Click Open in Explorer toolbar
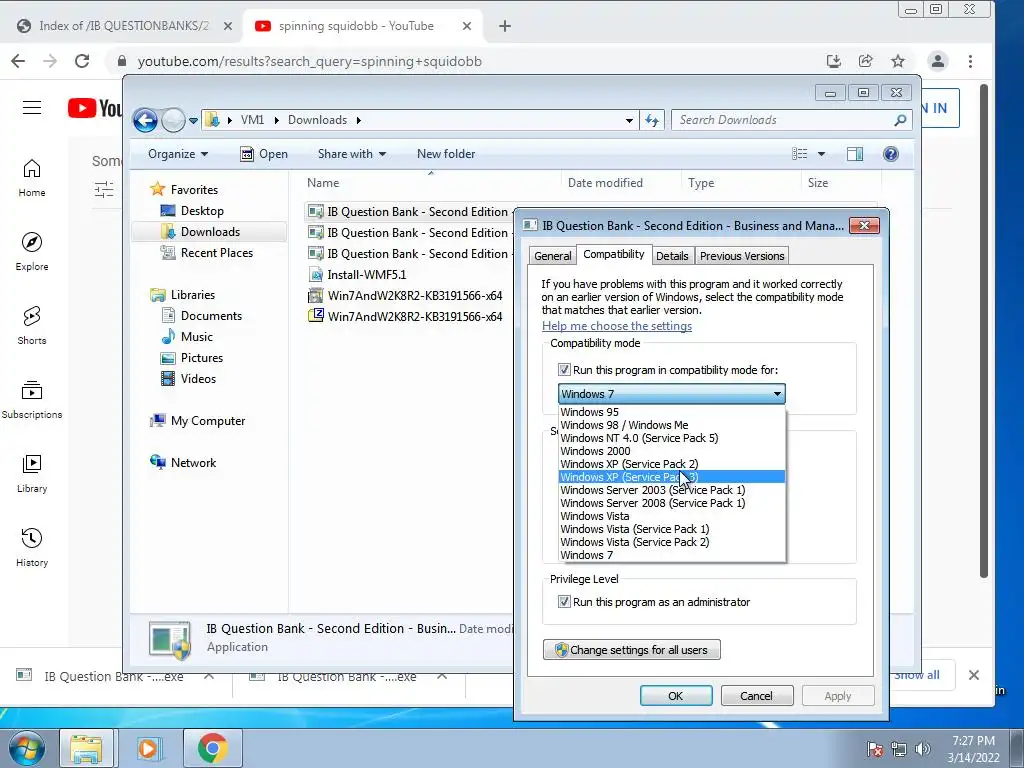1024x768 pixels. [x=264, y=154]
